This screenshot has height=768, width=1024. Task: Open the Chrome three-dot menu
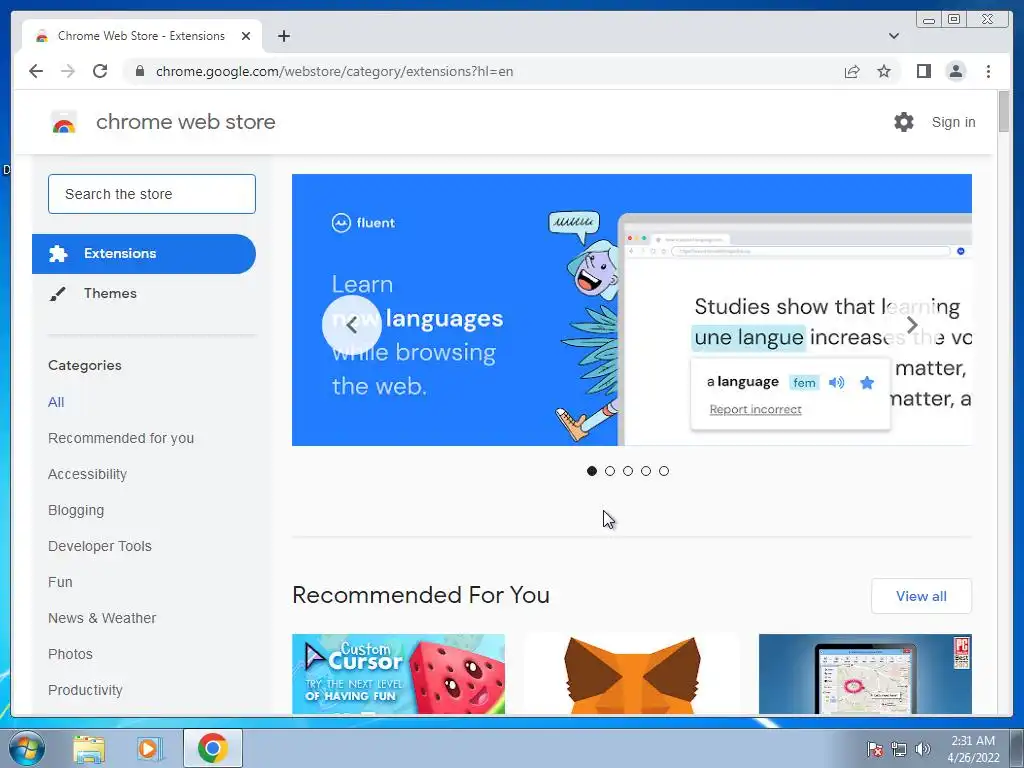(x=988, y=71)
